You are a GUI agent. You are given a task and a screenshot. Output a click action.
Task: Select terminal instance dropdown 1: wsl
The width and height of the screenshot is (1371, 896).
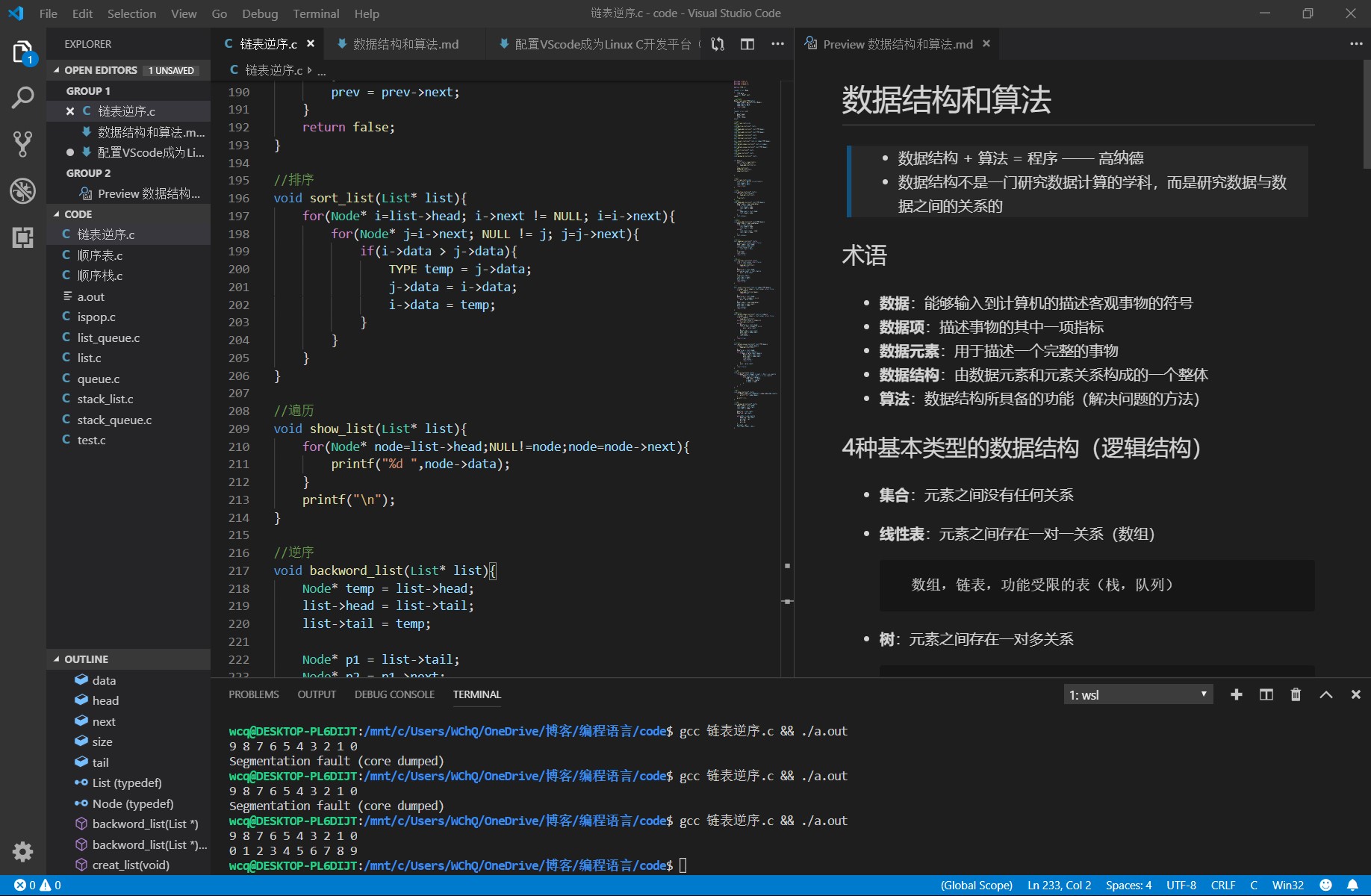(x=1138, y=694)
